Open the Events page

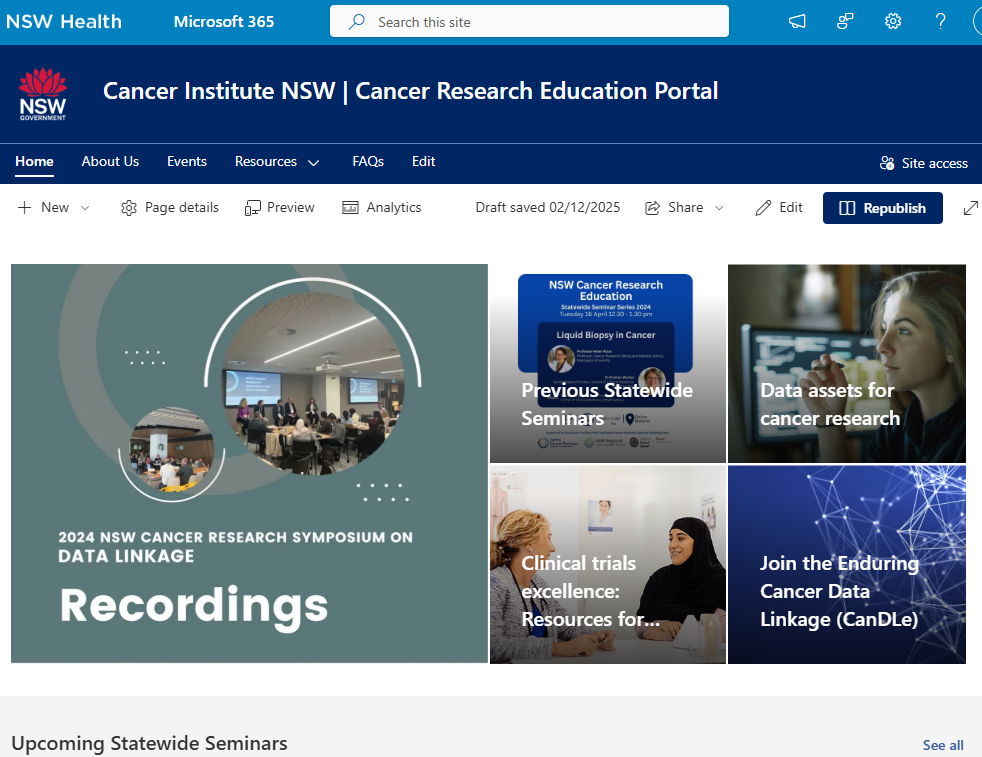pos(187,162)
